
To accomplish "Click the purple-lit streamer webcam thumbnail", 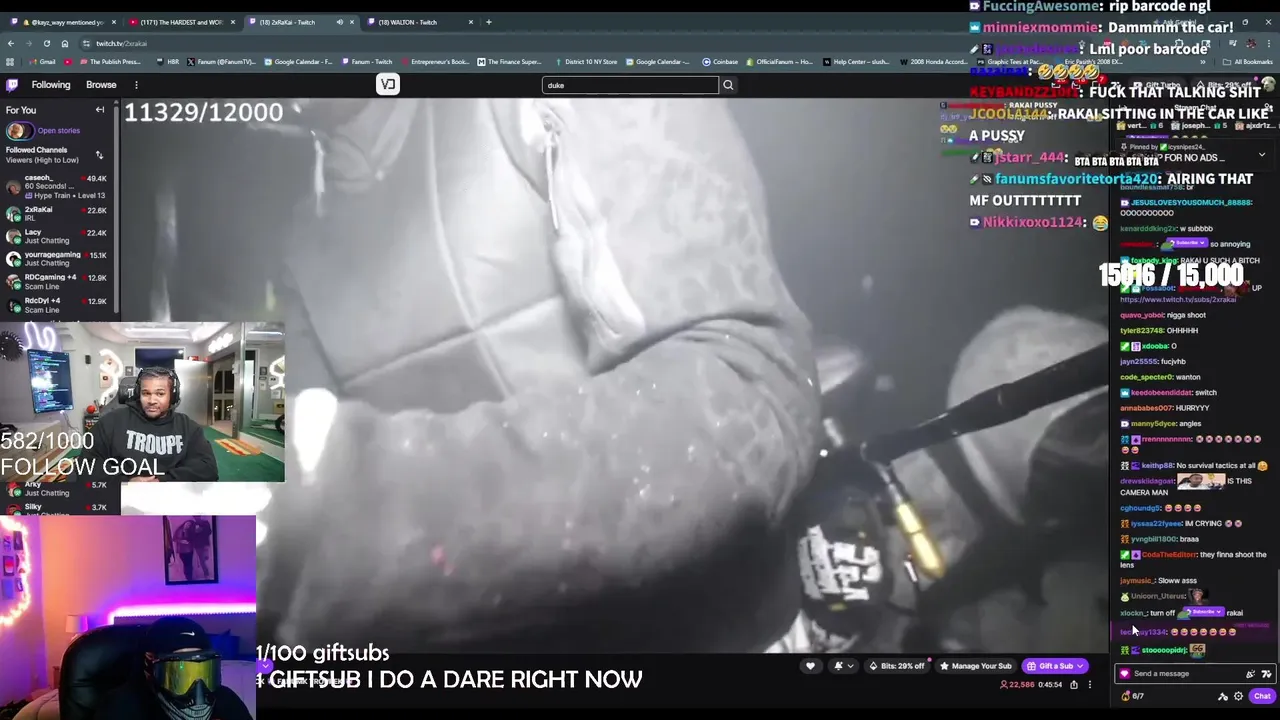I will [128, 617].
